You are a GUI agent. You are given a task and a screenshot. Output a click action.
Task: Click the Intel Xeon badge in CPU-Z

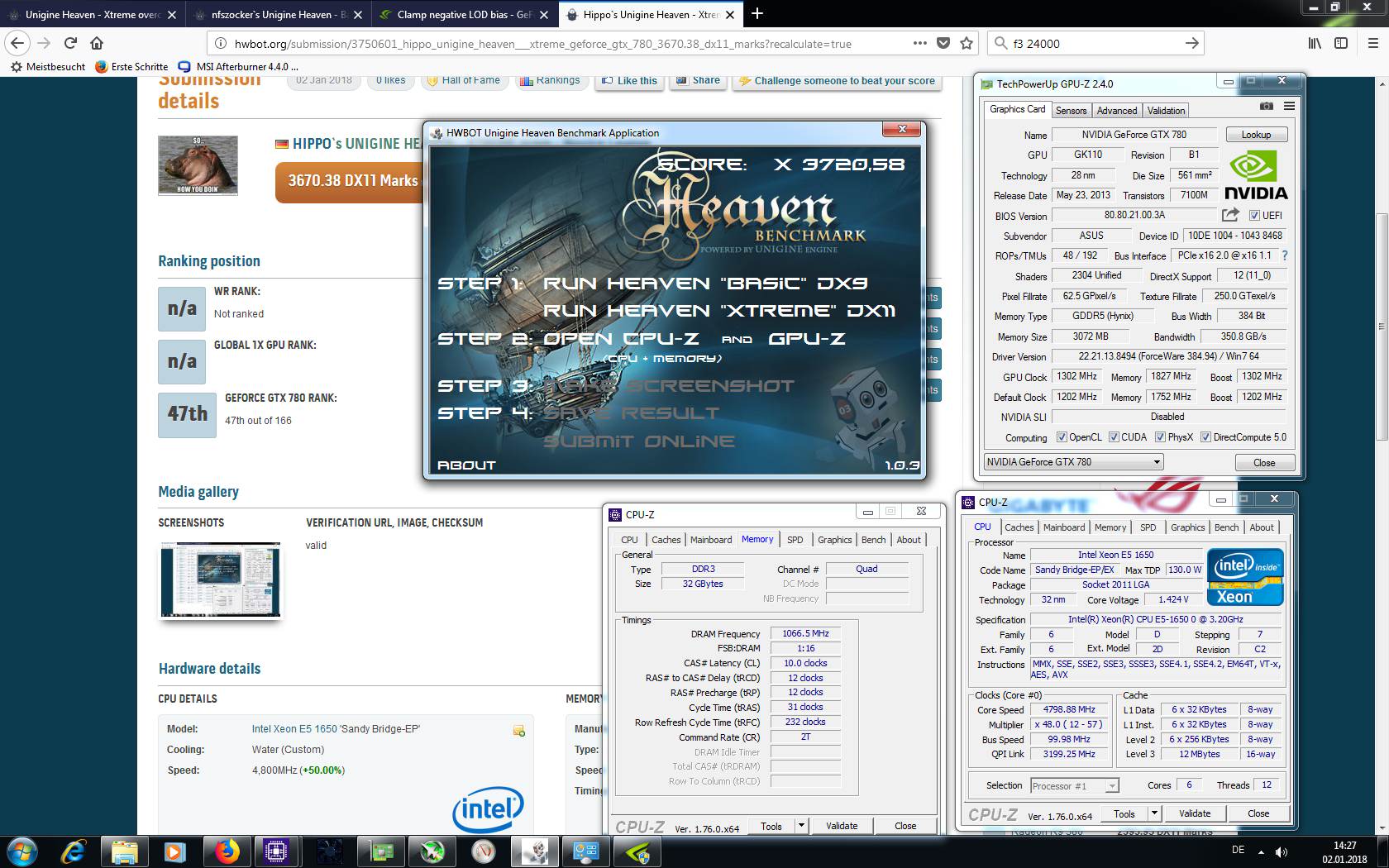[1244, 576]
